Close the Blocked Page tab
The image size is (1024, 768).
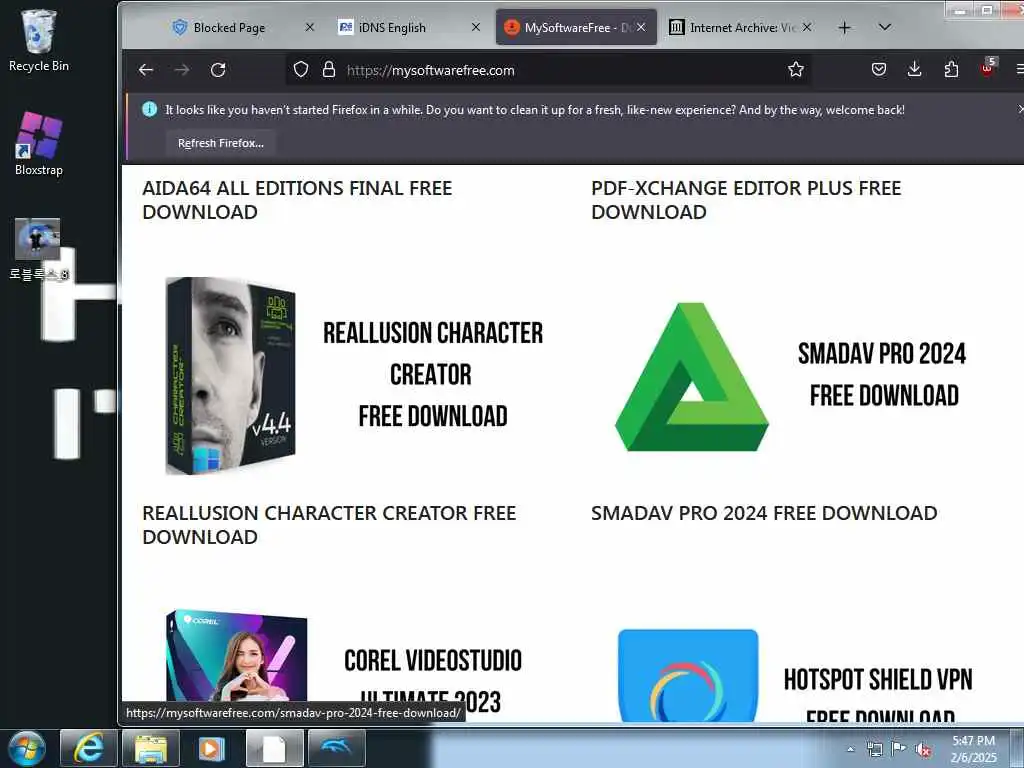point(310,27)
